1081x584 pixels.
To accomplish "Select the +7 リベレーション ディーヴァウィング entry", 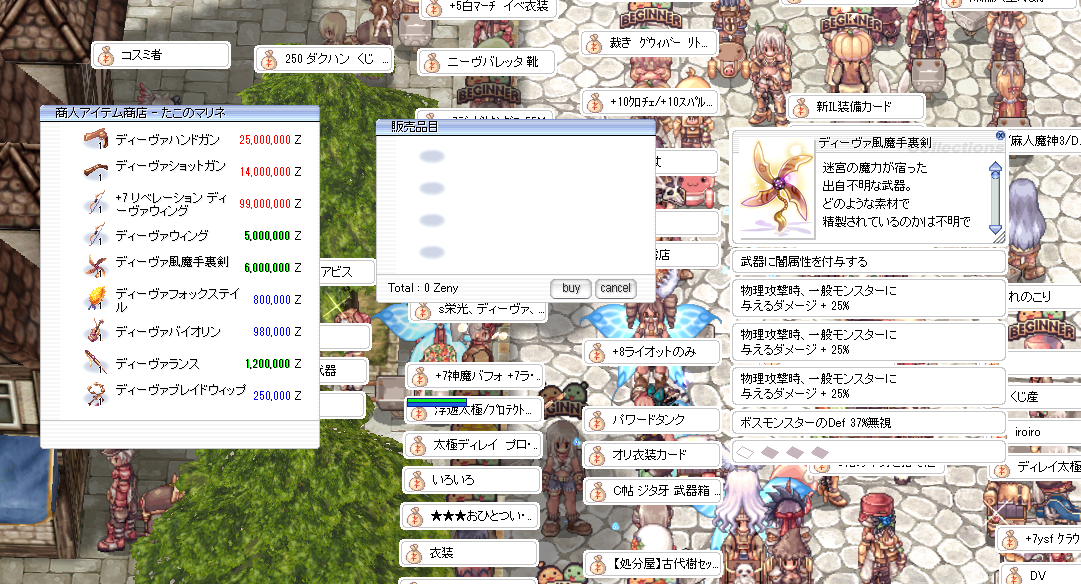I will click(x=170, y=203).
